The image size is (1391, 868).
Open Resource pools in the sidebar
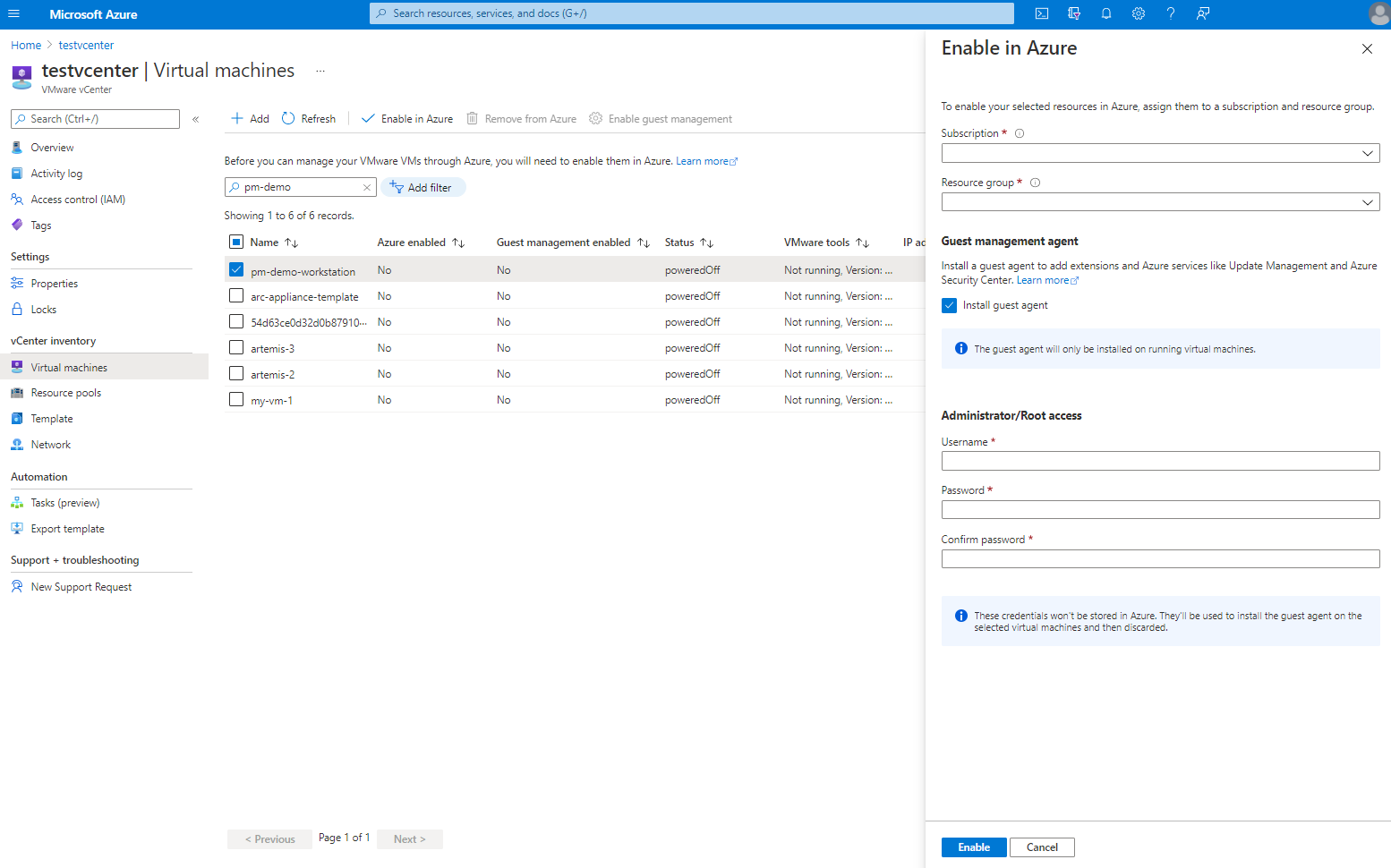click(65, 393)
